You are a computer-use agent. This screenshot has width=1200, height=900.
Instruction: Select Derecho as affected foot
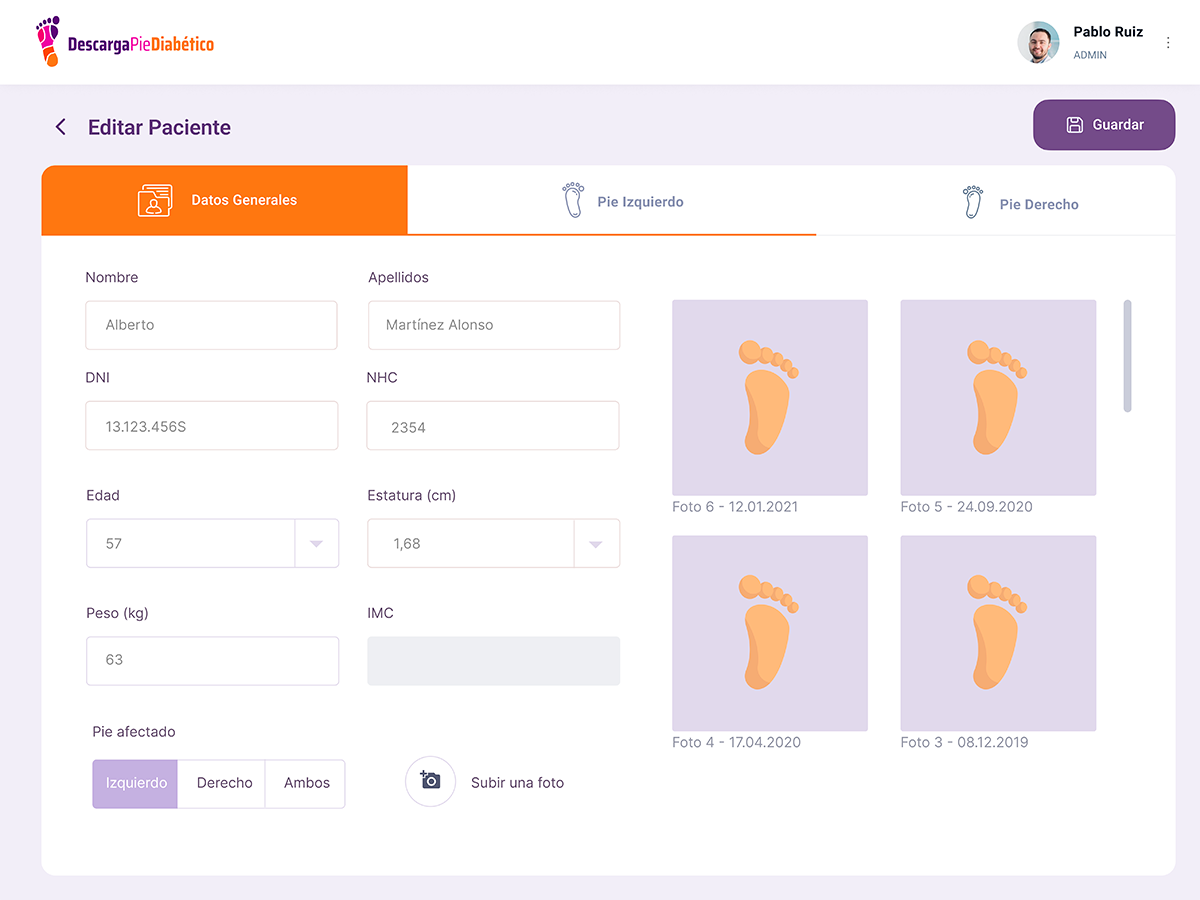pos(224,783)
